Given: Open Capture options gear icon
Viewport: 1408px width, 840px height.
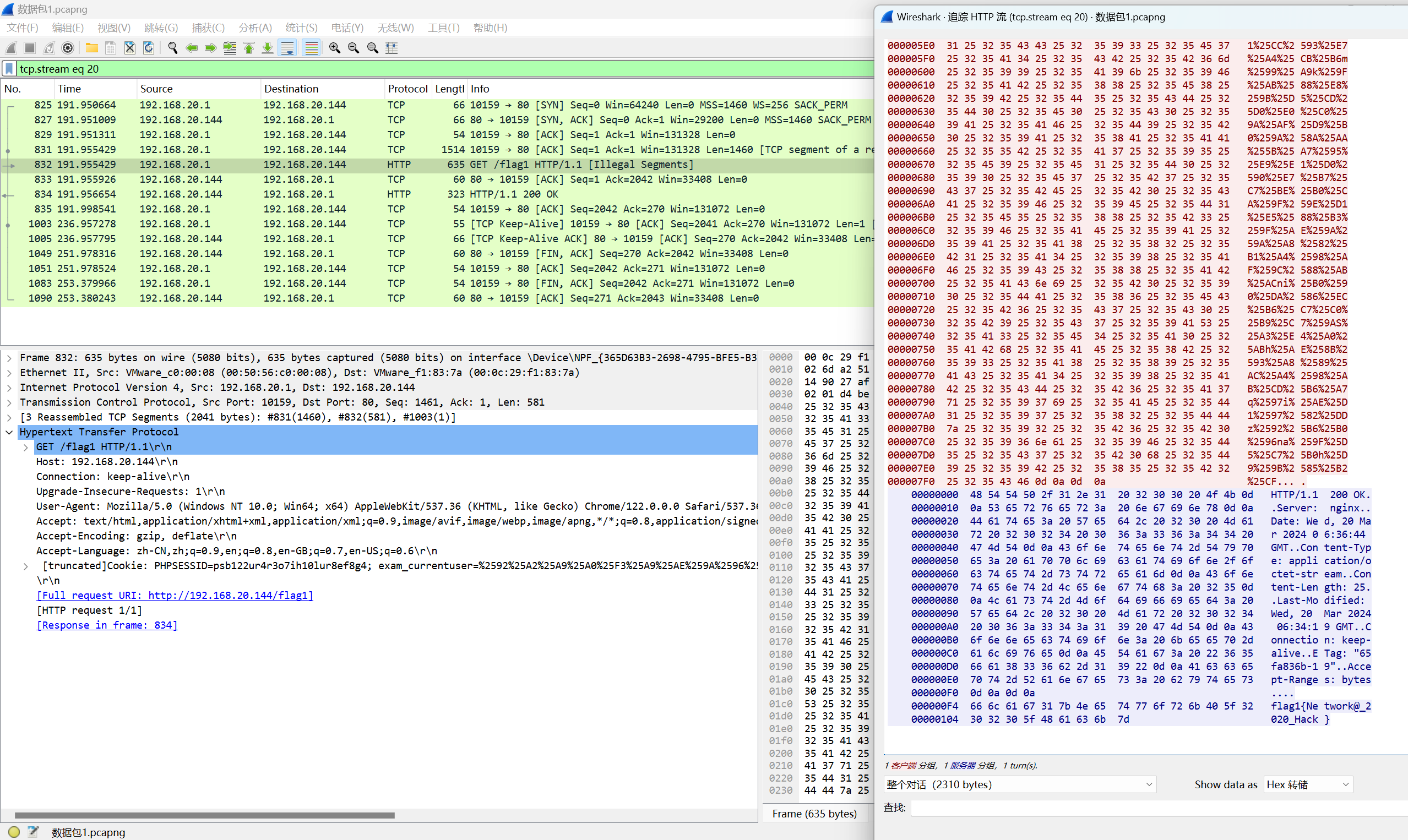Looking at the screenshot, I should (x=68, y=48).
